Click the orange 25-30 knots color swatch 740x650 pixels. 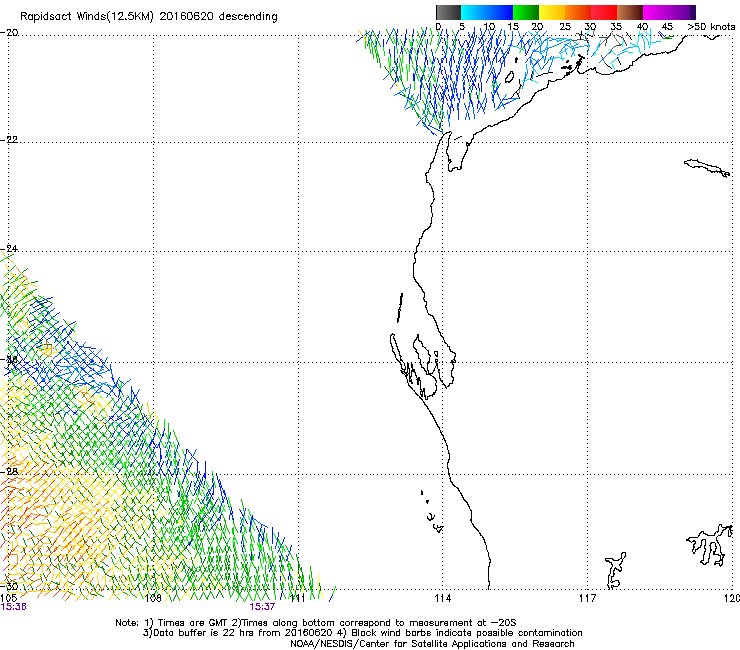click(x=578, y=12)
